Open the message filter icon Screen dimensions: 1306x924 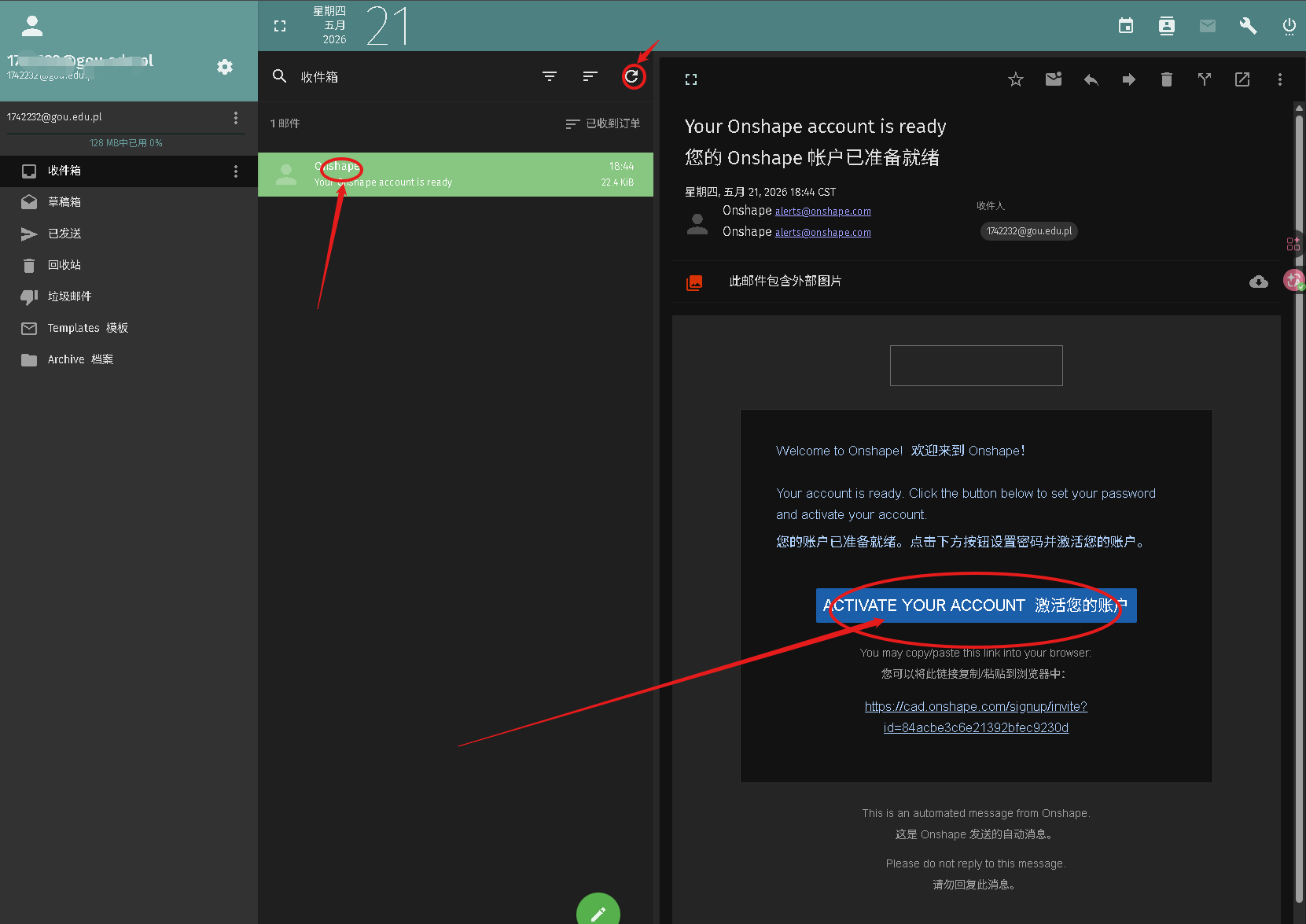point(550,76)
